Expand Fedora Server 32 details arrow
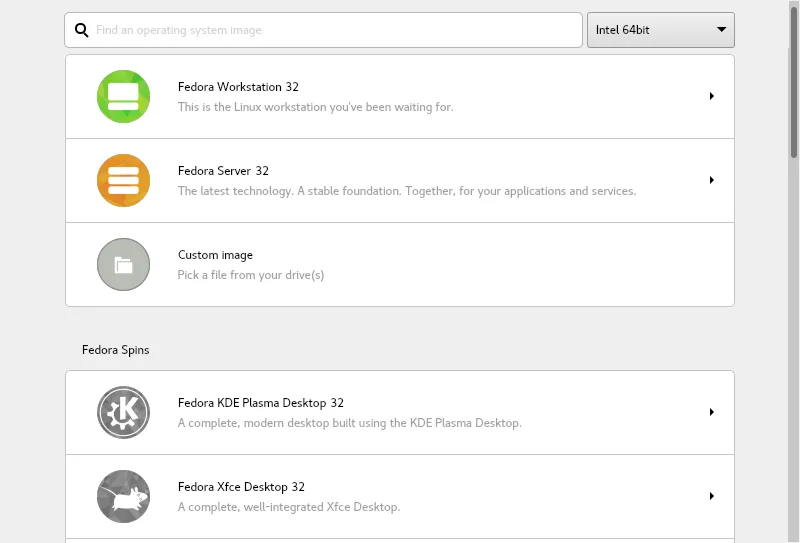Viewport: 800px width, 543px height. click(x=711, y=181)
